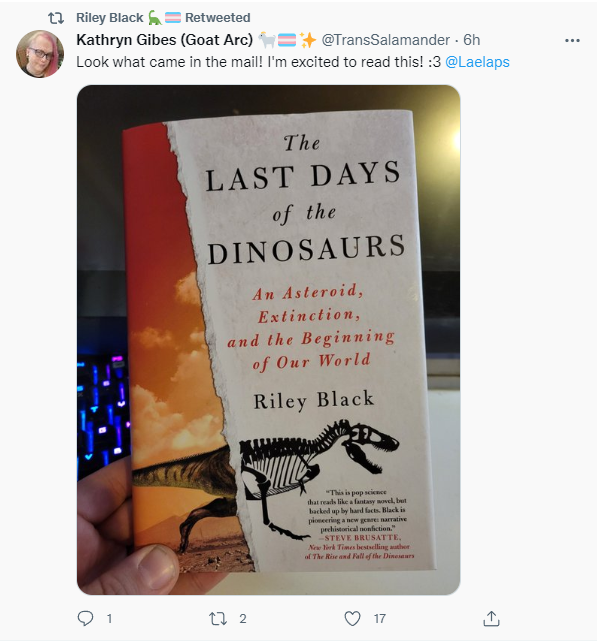
Task: Click the dinosaur emoji beside Riley Black
Action: click(155, 18)
